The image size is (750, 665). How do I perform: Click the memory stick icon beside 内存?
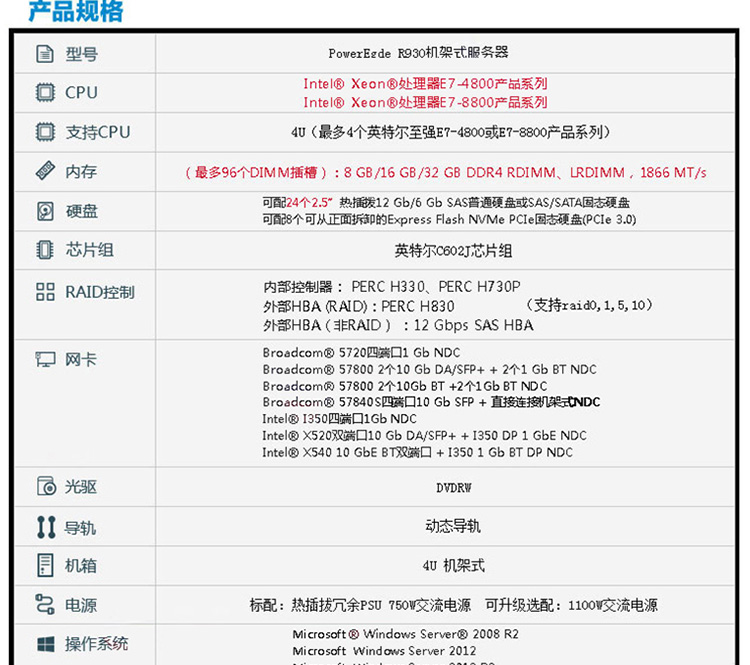(45, 171)
